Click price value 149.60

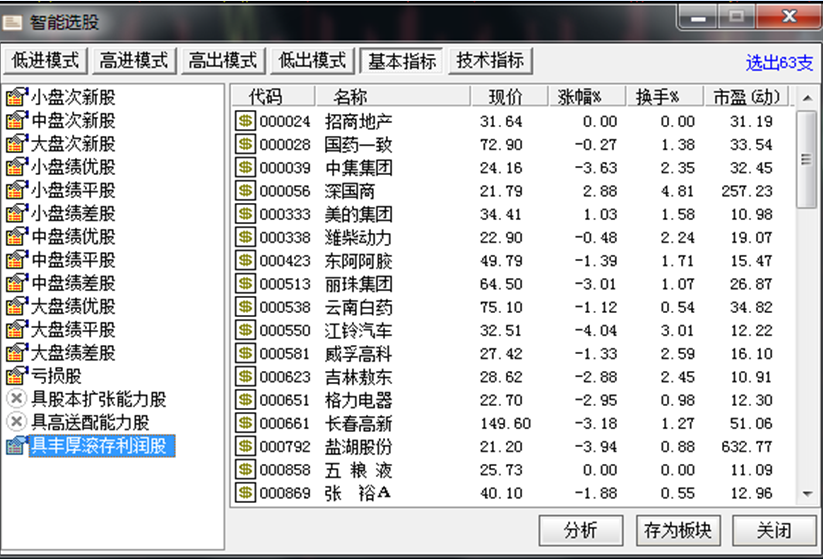[x=505, y=423]
